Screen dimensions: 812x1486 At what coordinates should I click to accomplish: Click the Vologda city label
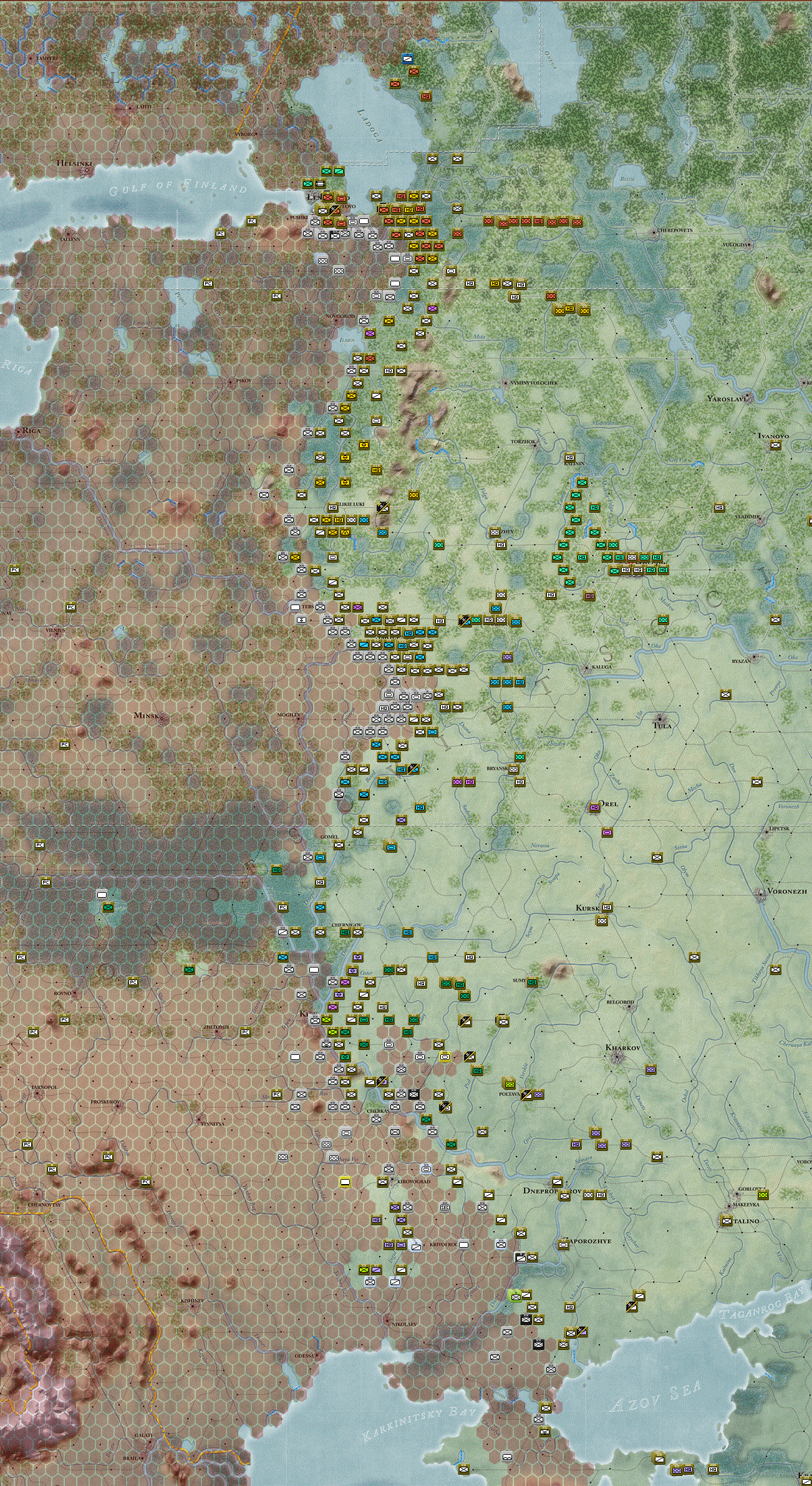[x=734, y=245]
